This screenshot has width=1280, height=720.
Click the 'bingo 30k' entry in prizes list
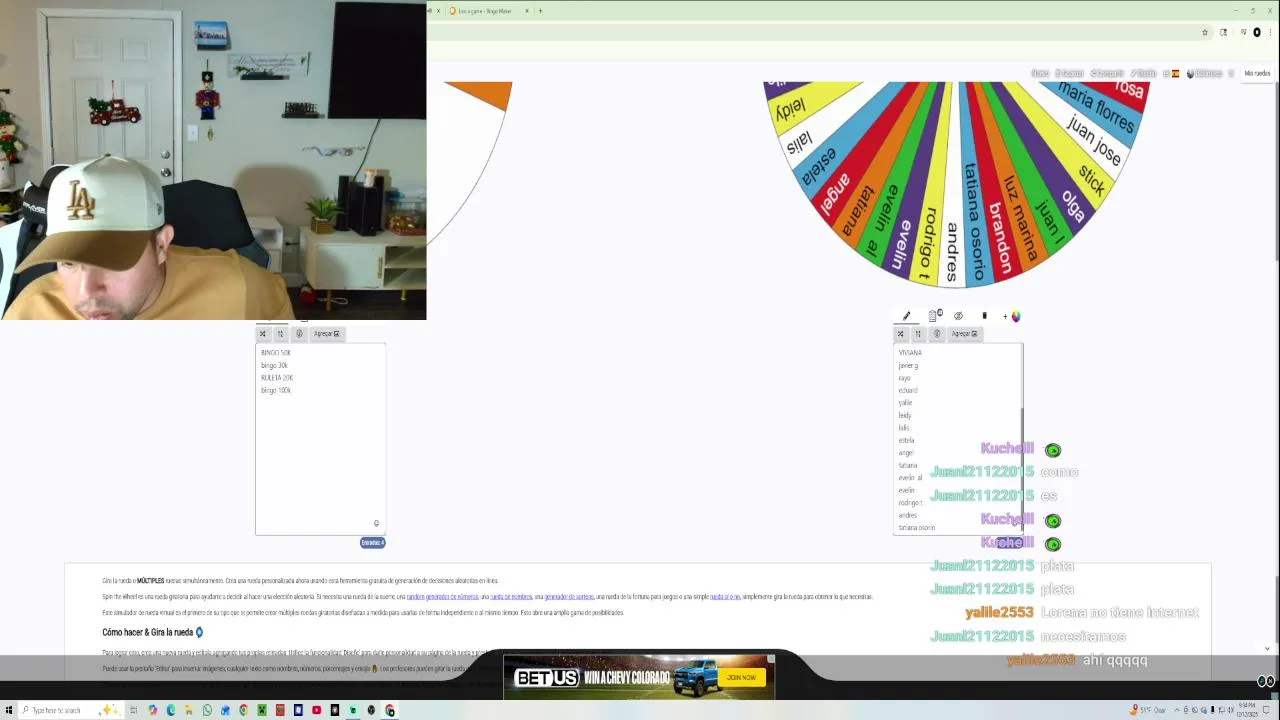[274, 365]
